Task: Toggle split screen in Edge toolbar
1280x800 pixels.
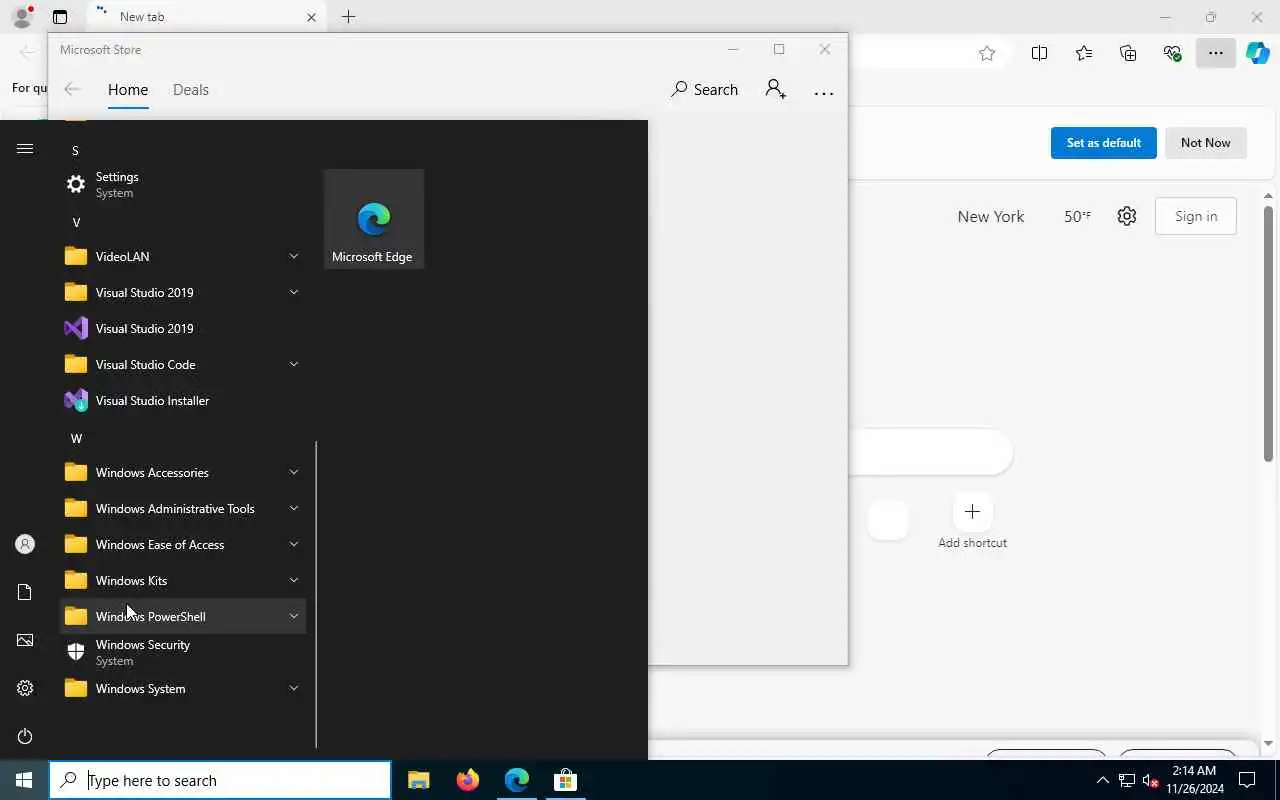Action: (x=1039, y=54)
